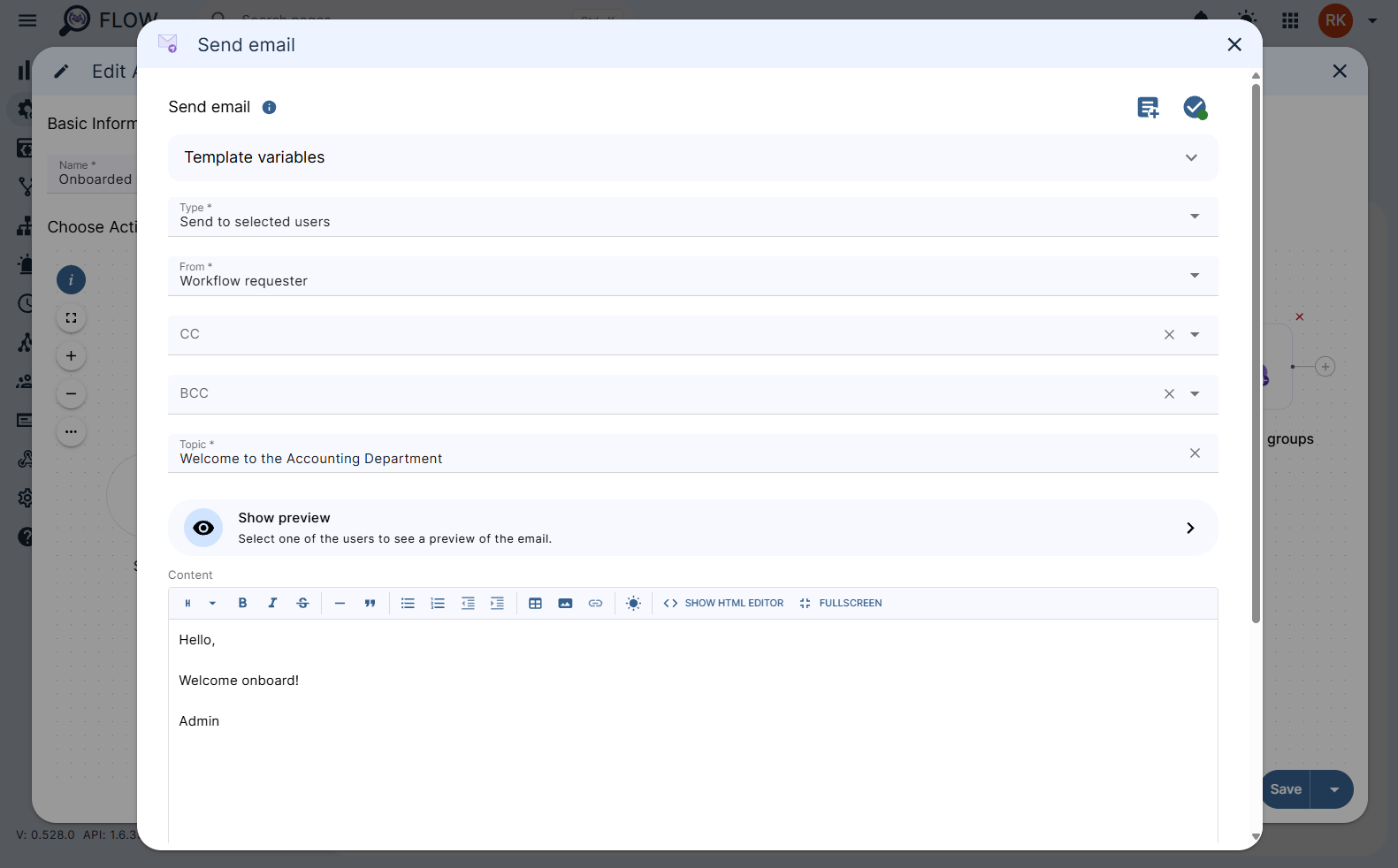Click the modal scrollbar
The height and width of the screenshot is (868, 1398).
[x=1256, y=353]
